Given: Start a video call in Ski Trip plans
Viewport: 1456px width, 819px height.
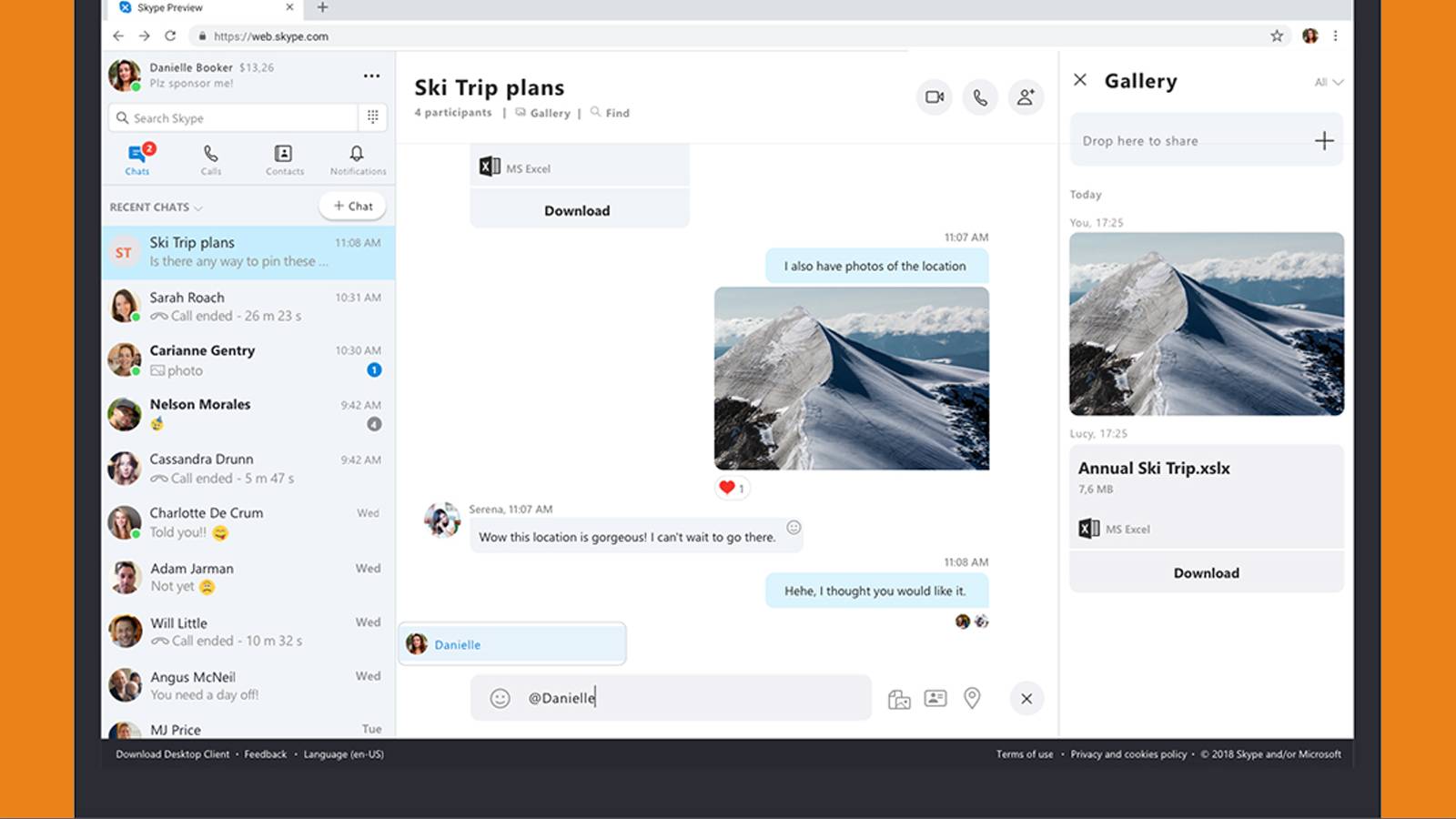Looking at the screenshot, I should [935, 96].
